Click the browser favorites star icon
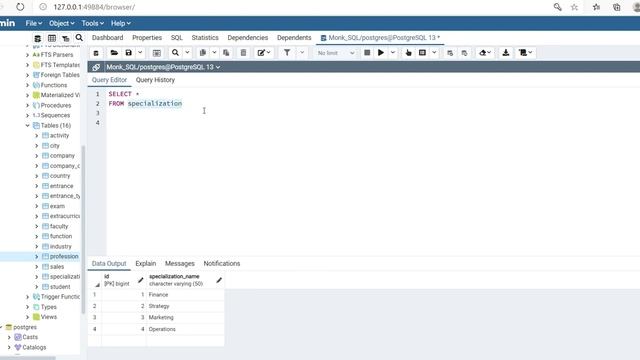640x360 pixels. [x=574, y=7]
